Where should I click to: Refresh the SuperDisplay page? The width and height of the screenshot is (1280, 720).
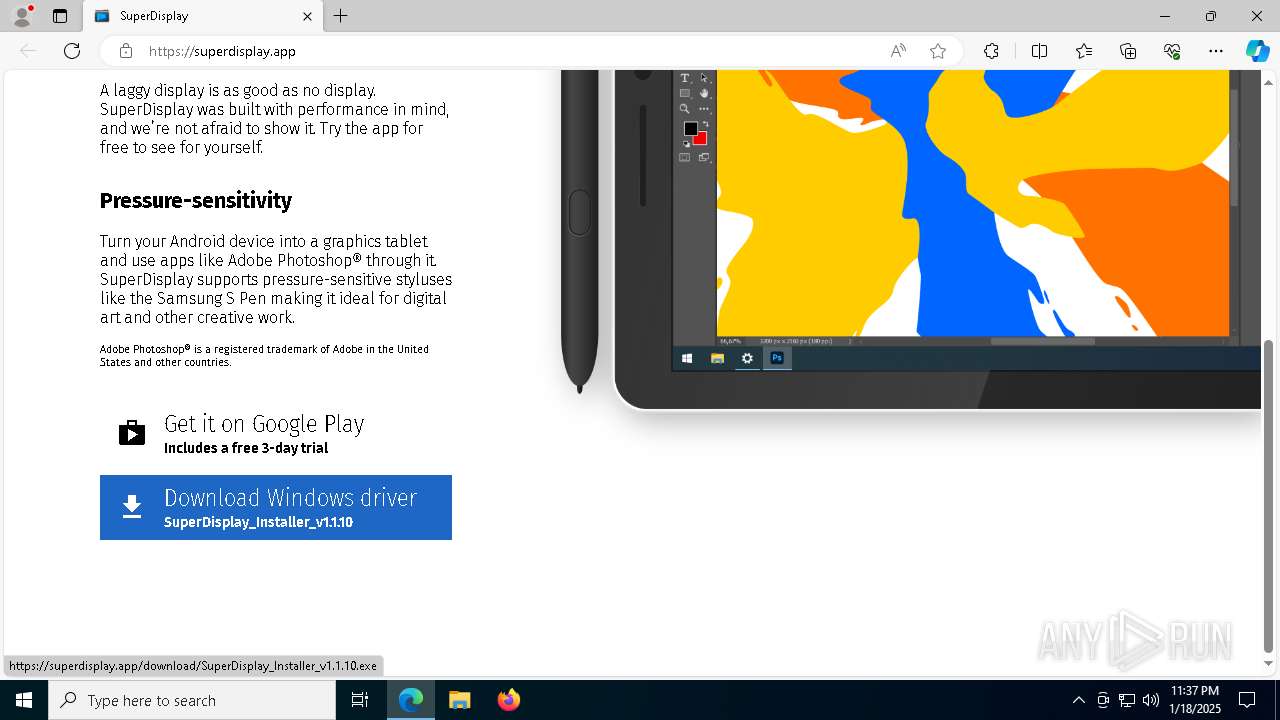(x=72, y=51)
